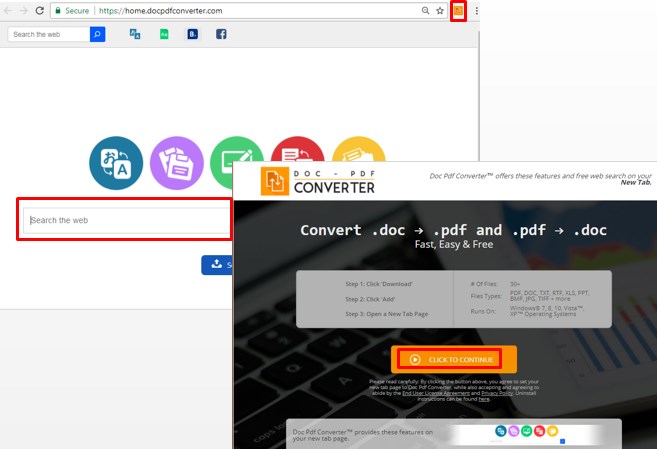Click the blue toolbar search button
Image resolution: width=657 pixels, height=449 pixels.
click(97, 34)
